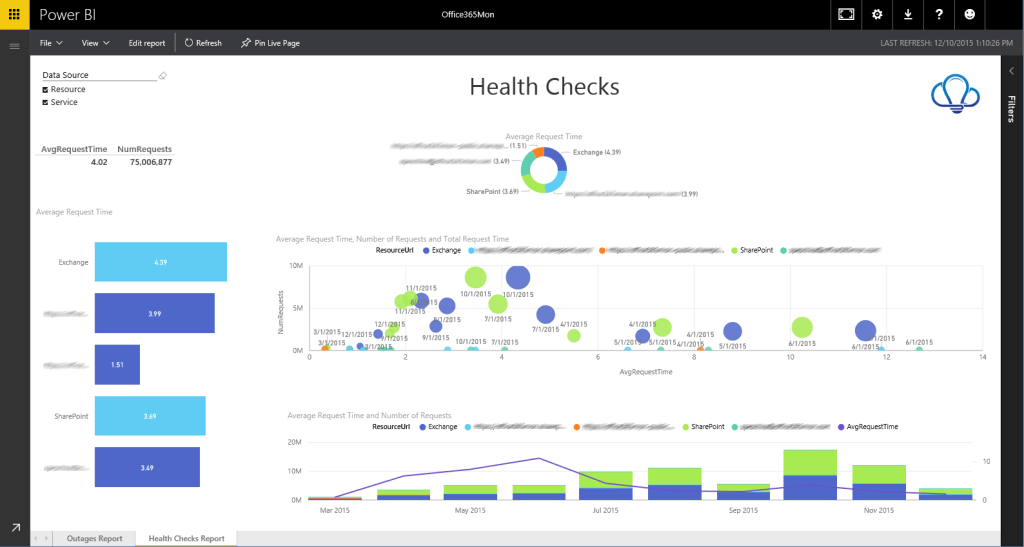Image resolution: width=1024 pixels, height=547 pixels.
Task: Expand the Filters pane chevron
Action: pyautogui.click(x=1011, y=71)
